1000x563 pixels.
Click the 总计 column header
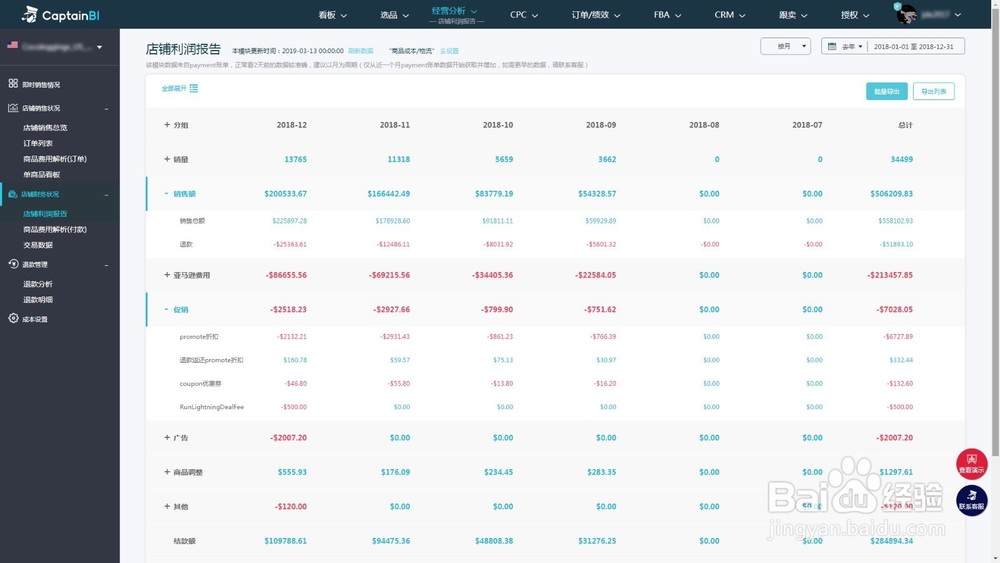pyautogui.click(x=905, y=125)
